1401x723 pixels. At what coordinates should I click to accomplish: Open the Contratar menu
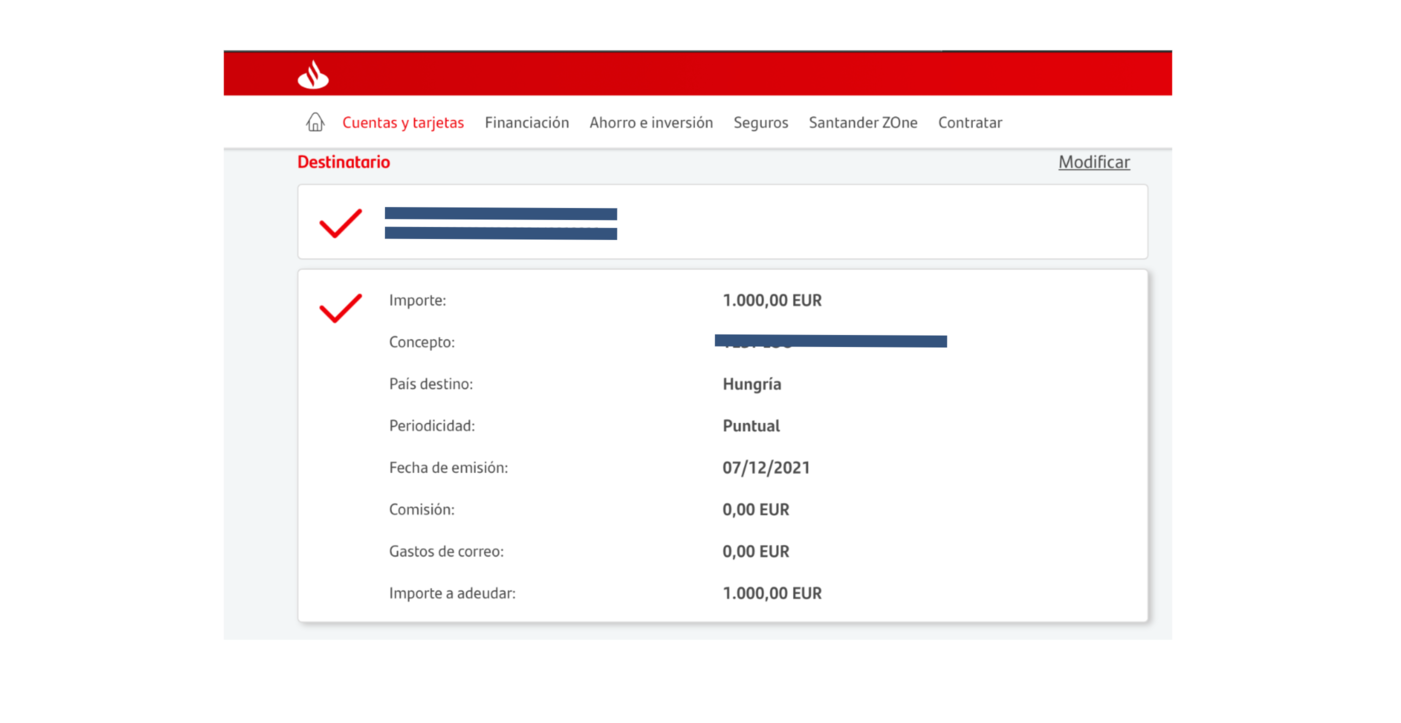pyautogui.click(x=970, y=122)
